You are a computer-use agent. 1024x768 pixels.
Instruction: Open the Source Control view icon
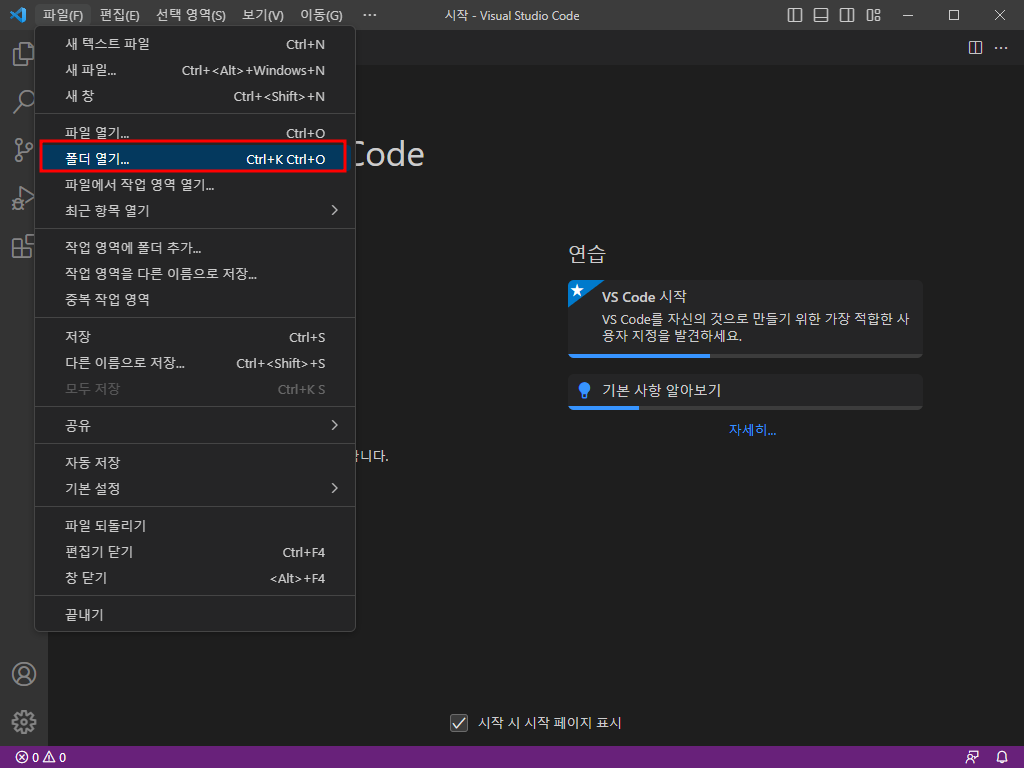click(x=24, y=150)
